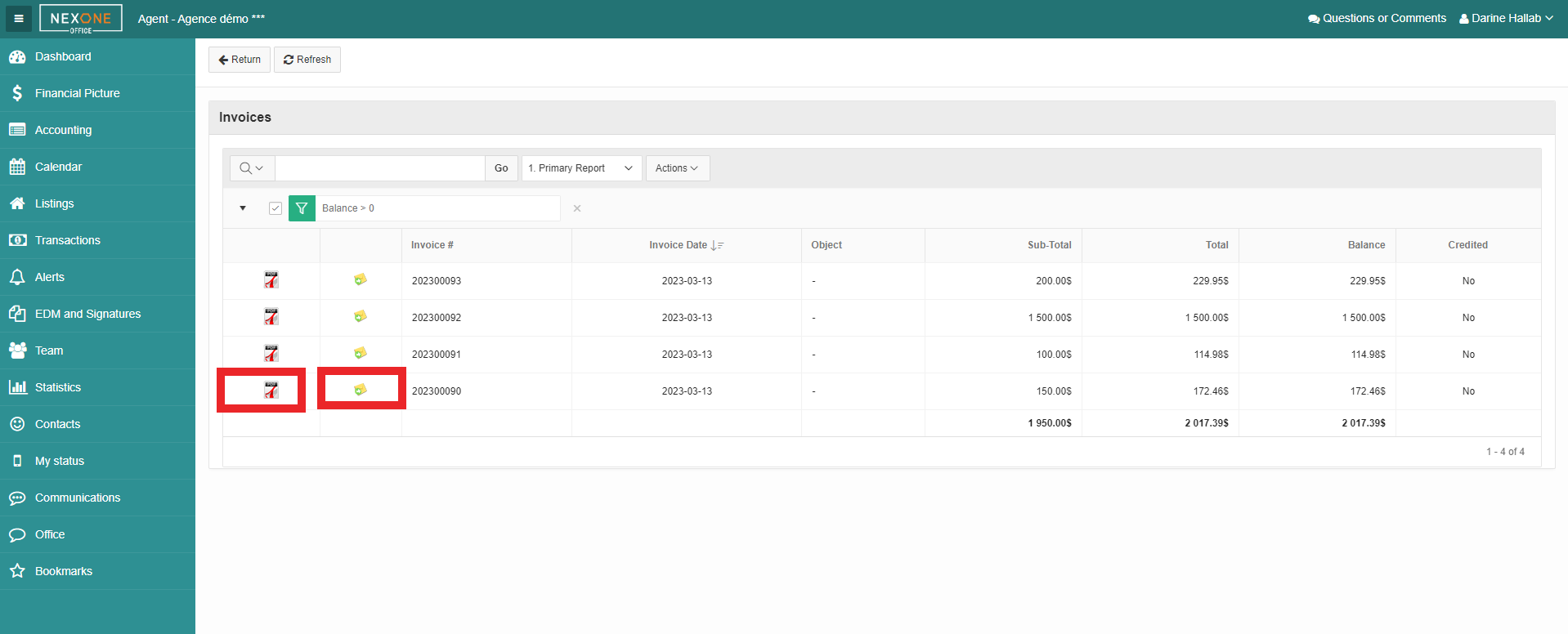The image size is (1568, 634).
Task: Focus the invoice search text field
Action: coord(379,168)
